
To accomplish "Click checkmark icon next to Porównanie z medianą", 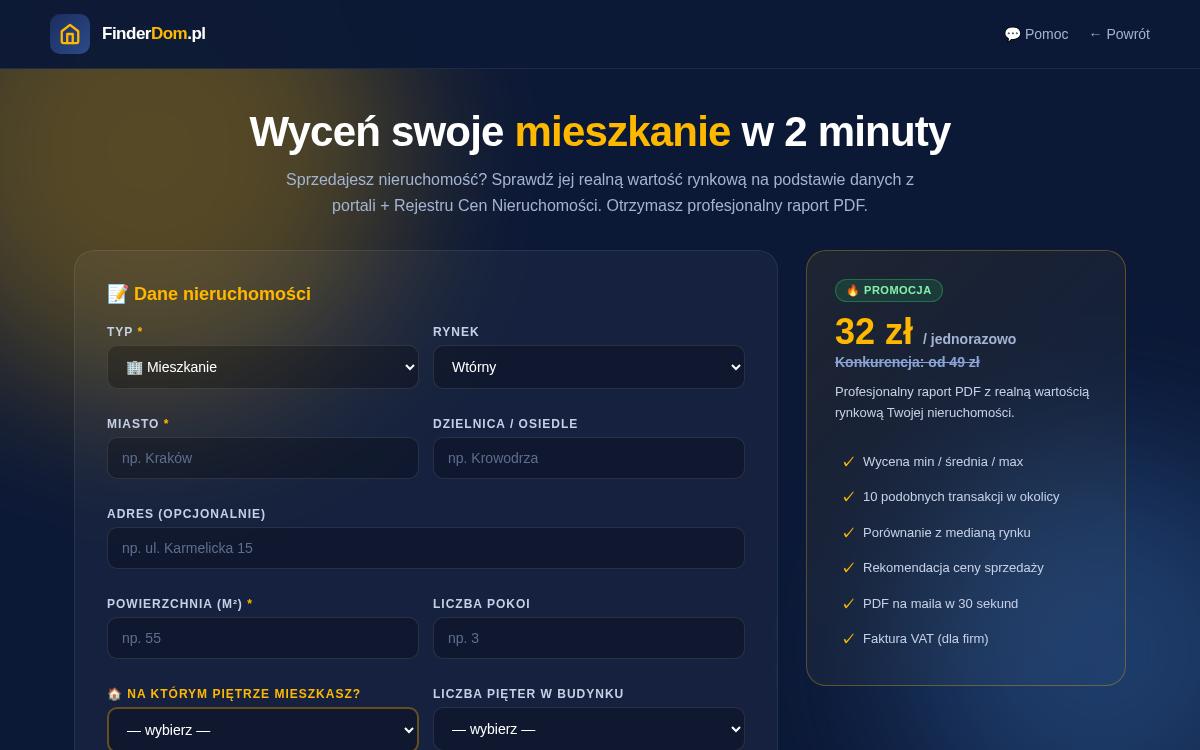I will (x=849, y=533).
